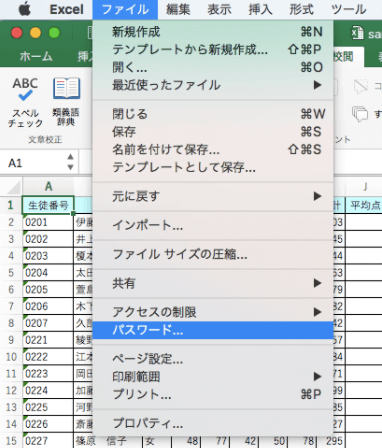Open the Excel application menu

66,9
